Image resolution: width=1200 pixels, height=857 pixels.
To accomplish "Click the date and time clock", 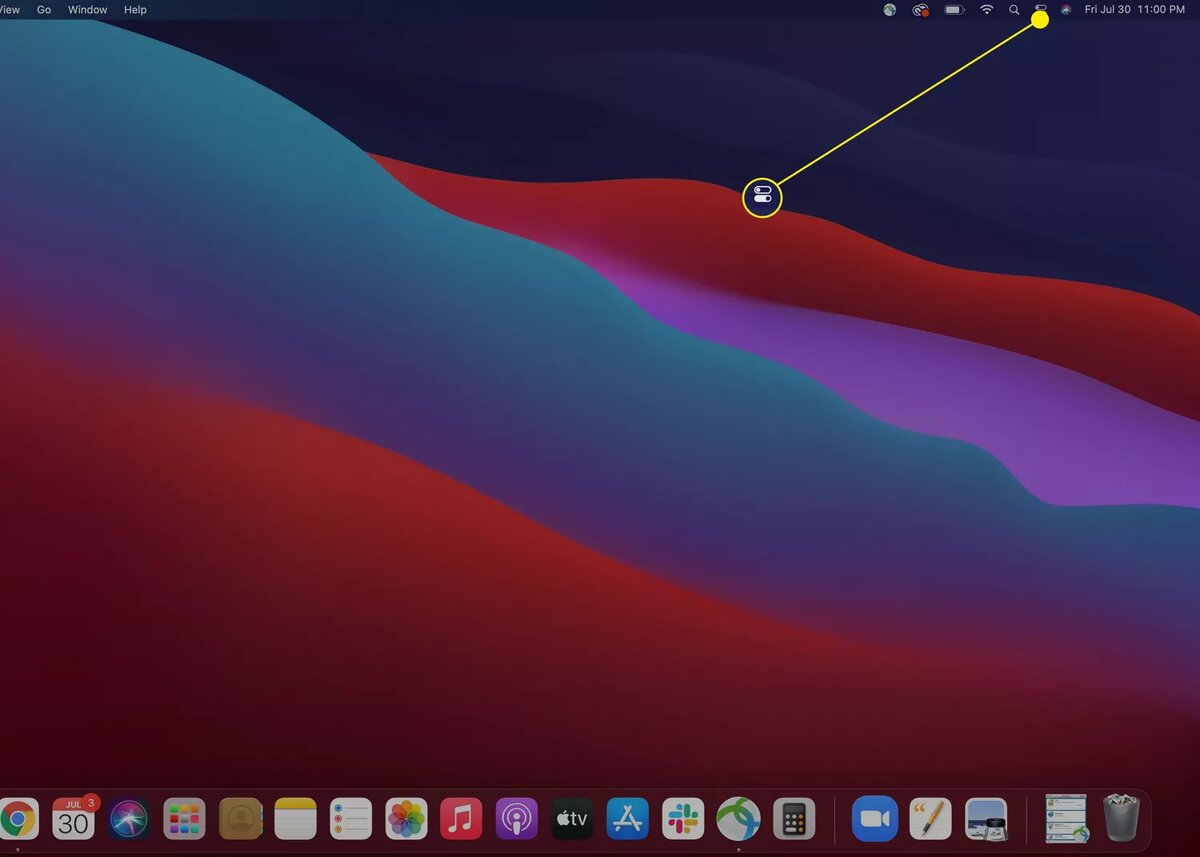I will point(1135,10).
